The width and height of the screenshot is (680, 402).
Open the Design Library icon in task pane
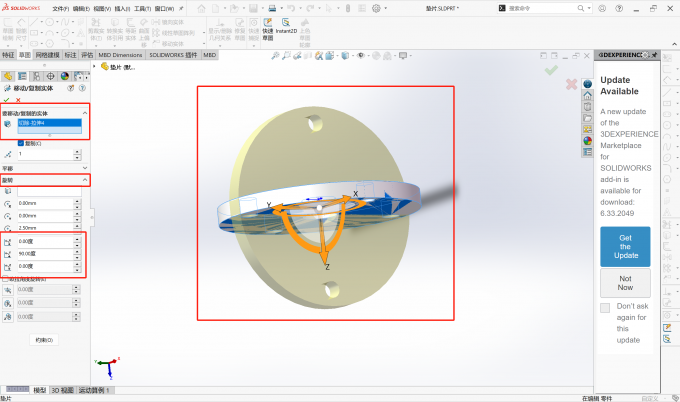[x=588, y=106]
